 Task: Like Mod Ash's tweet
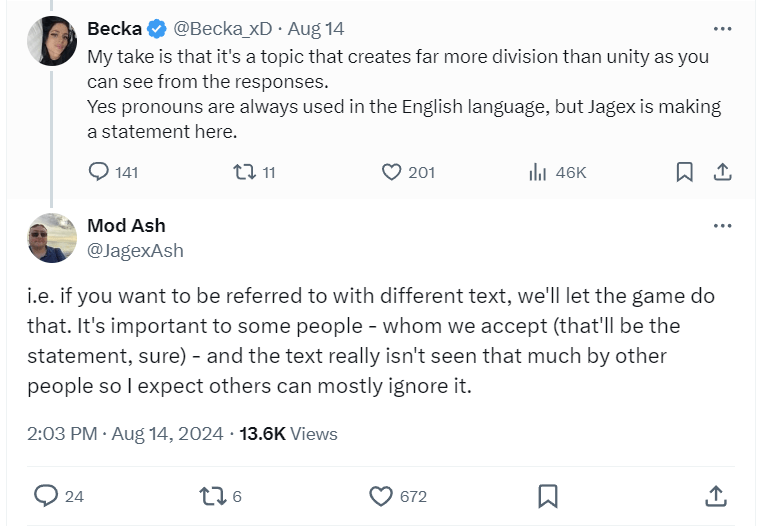click(x=381, y=495)
